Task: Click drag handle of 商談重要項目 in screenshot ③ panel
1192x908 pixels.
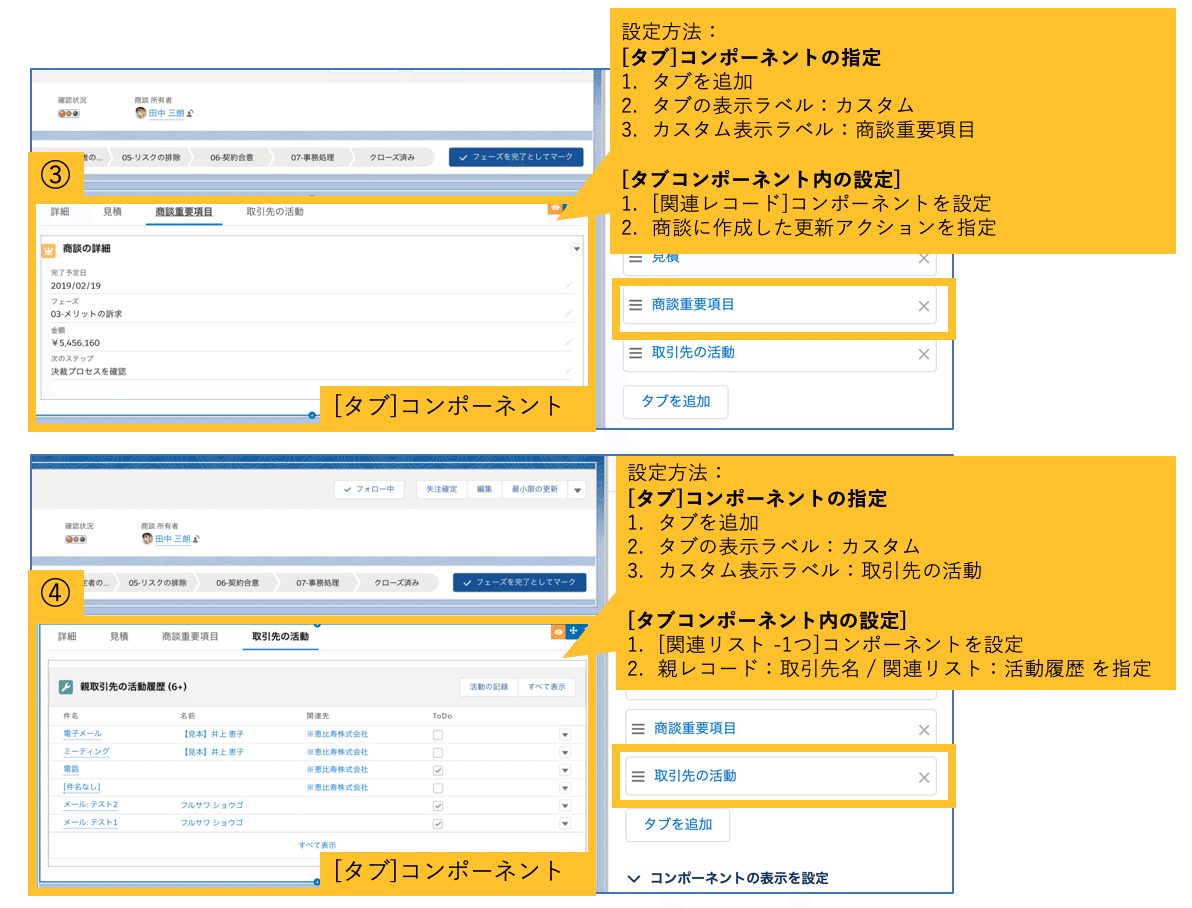Action: [x=636, y=305]
